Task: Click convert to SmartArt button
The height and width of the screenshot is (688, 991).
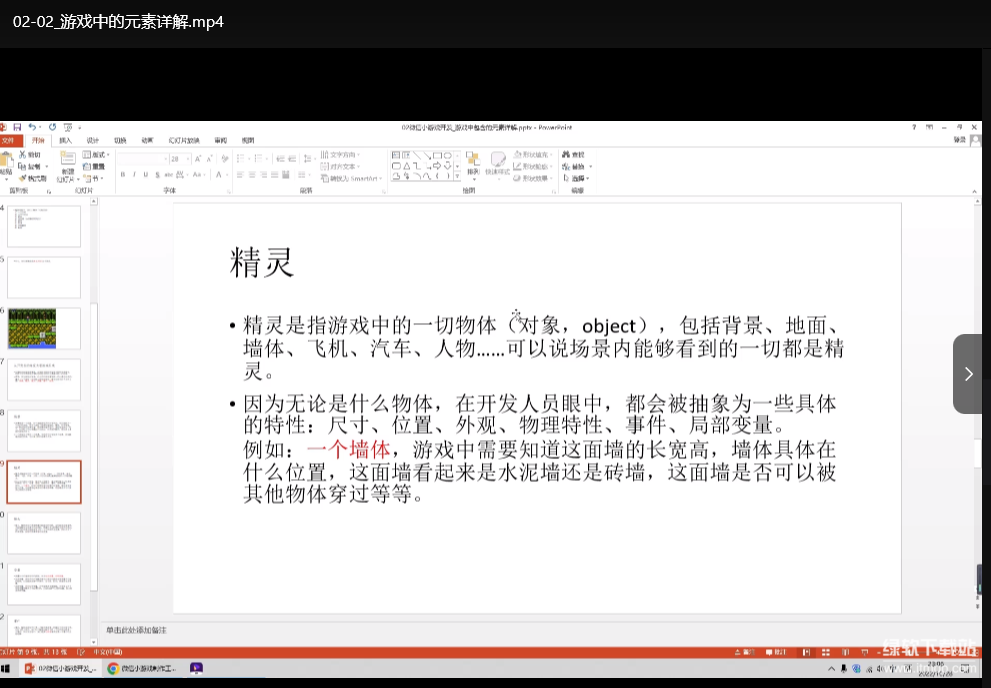Action: click(x=351, y=179)
